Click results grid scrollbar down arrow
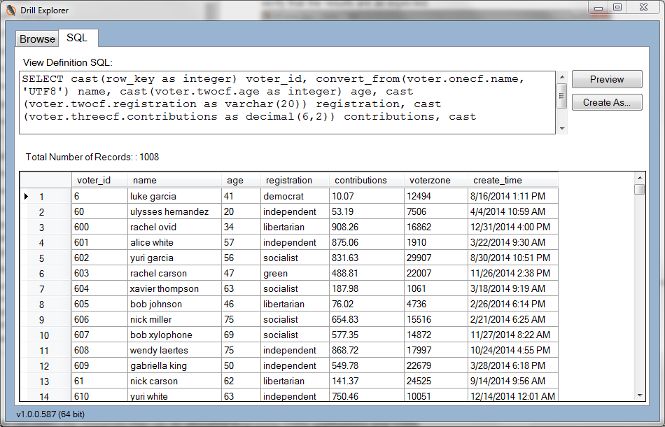 point(640,395)
